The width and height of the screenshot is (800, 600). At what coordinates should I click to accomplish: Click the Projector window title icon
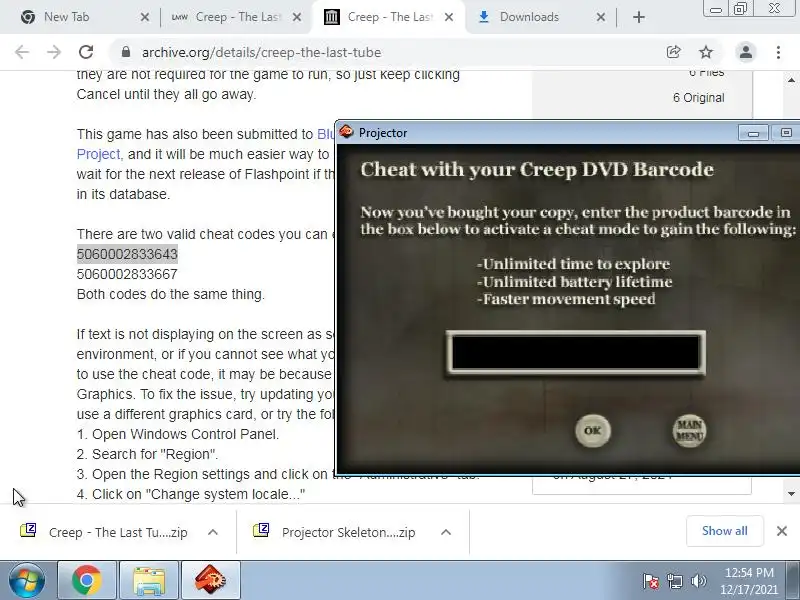(347, 132)
